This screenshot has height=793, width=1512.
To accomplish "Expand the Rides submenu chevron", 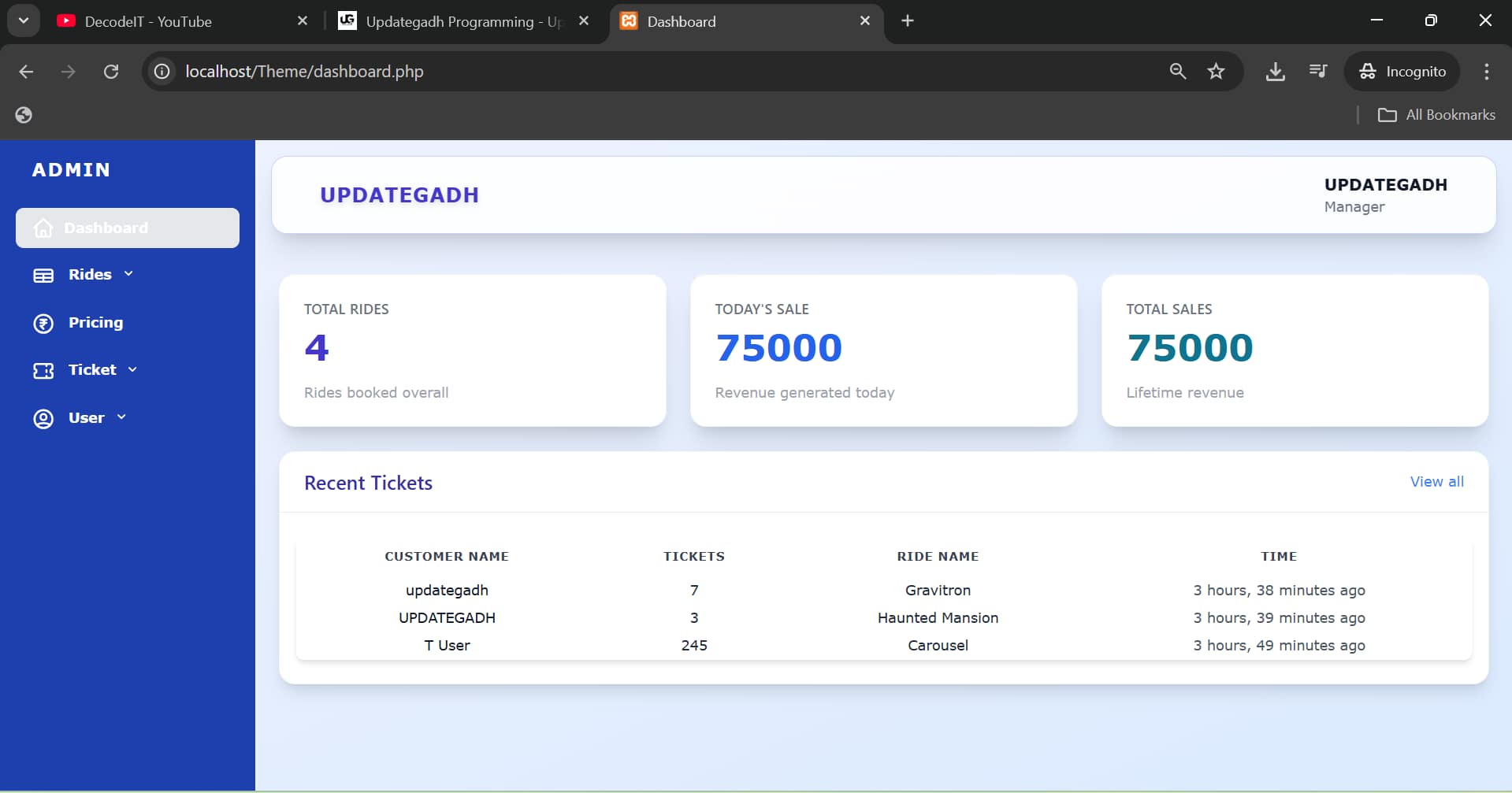I will (x=128, y=274).
